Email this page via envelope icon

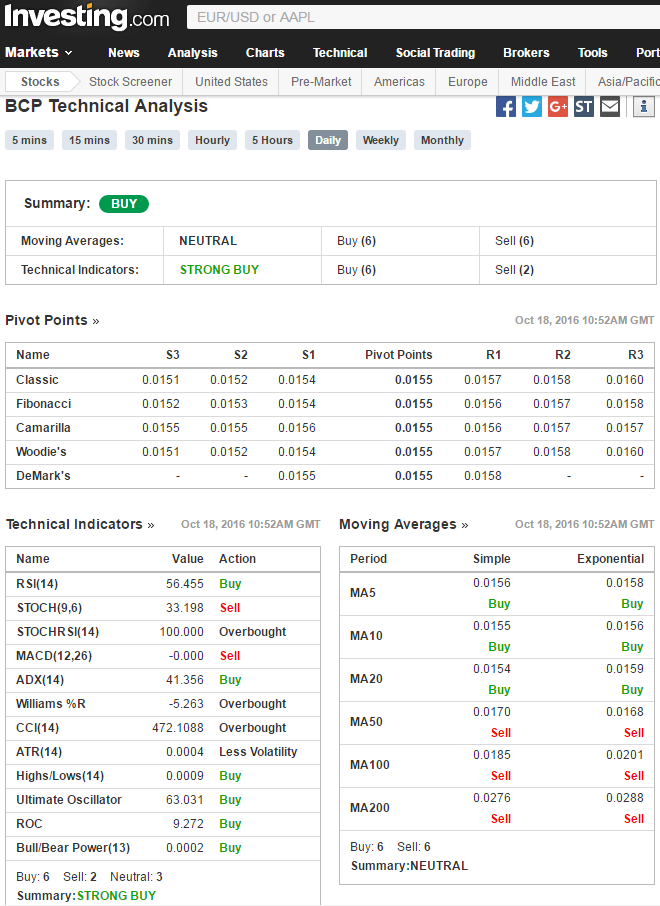coord(610,106)
